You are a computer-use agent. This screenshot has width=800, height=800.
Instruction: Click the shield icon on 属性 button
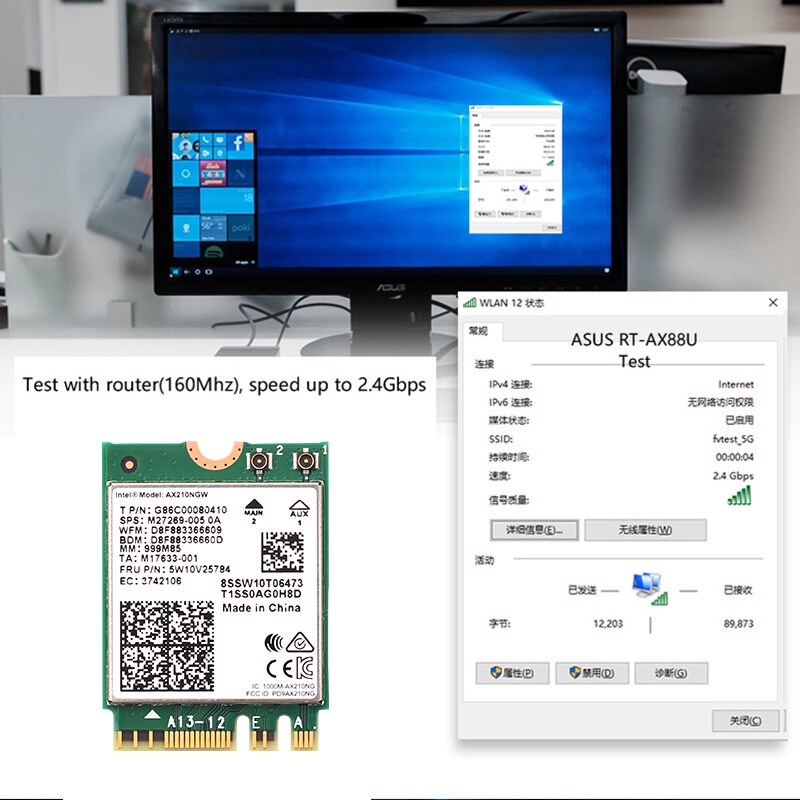[x=494, y=673]
